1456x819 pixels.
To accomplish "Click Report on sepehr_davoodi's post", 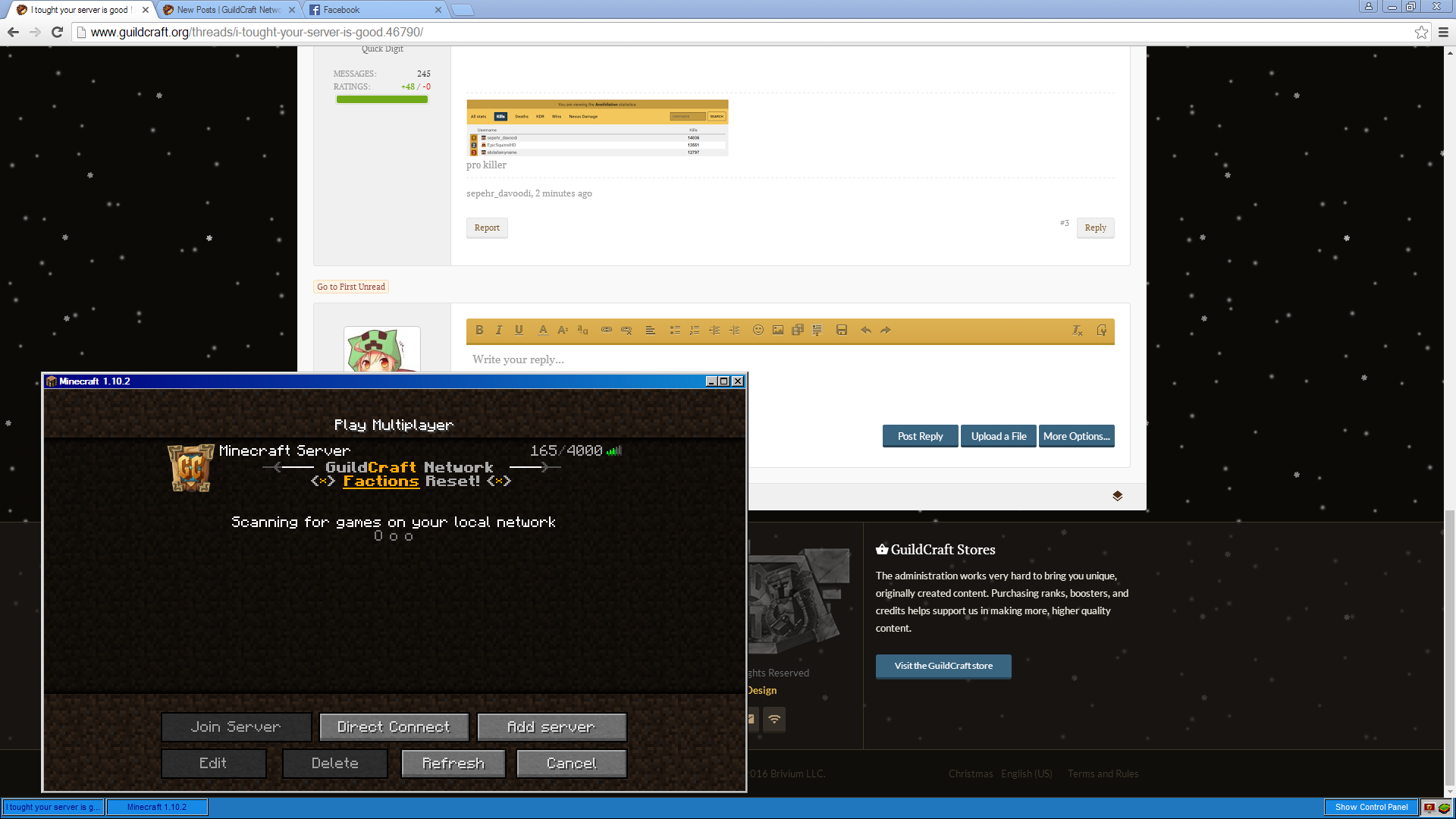I will coord(487,227).
